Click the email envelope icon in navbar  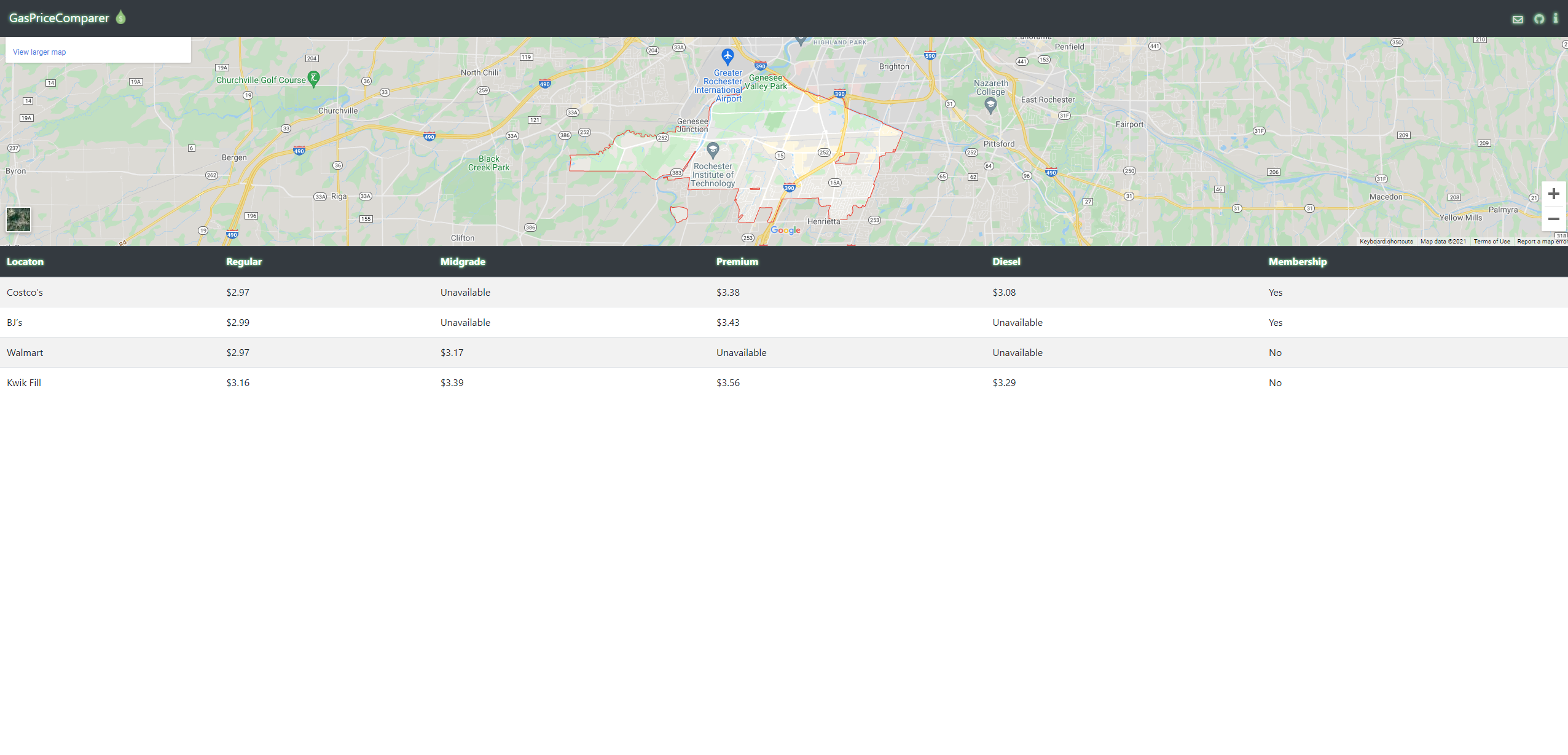[x=1517, y=19]
